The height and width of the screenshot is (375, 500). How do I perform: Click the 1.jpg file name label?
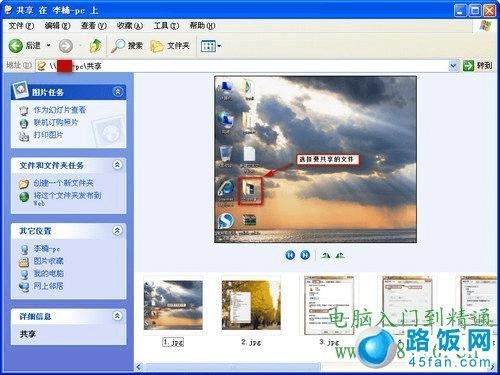[x=173, y=342]
